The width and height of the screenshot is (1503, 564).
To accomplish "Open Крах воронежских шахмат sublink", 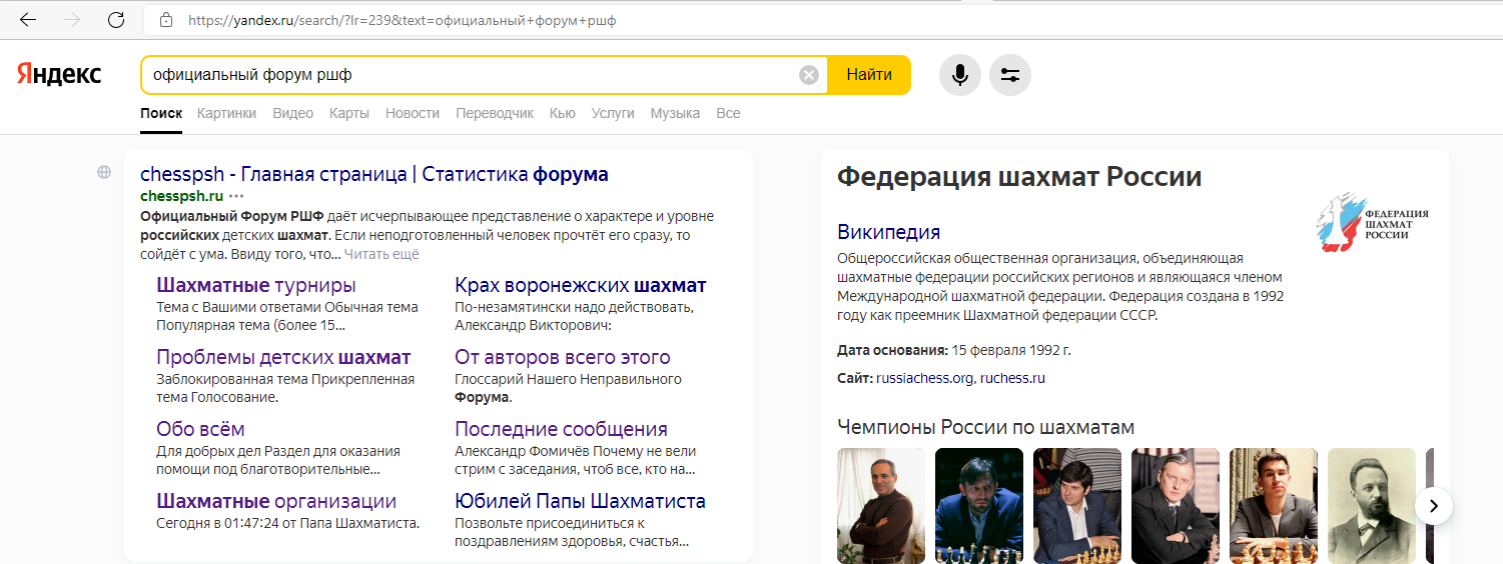I will coord(580,285).
